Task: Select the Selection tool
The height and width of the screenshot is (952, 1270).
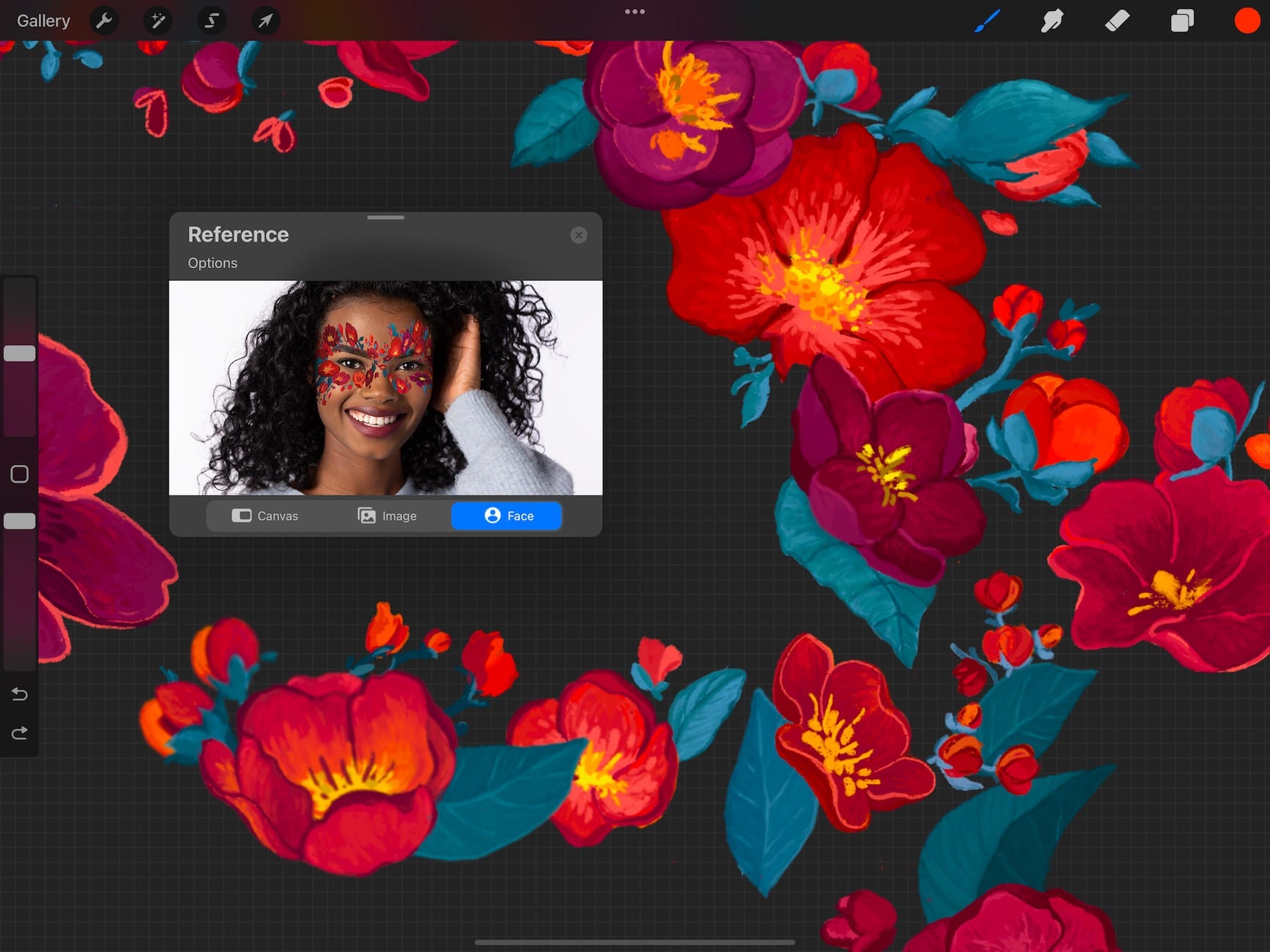Action: point(212,21)
